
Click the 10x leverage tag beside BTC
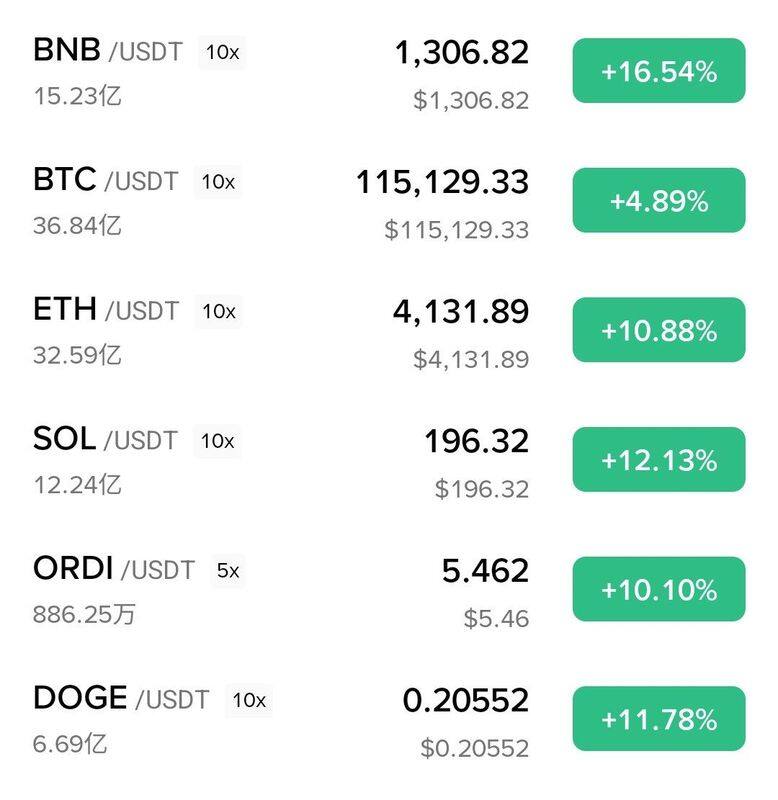[217, 182]
